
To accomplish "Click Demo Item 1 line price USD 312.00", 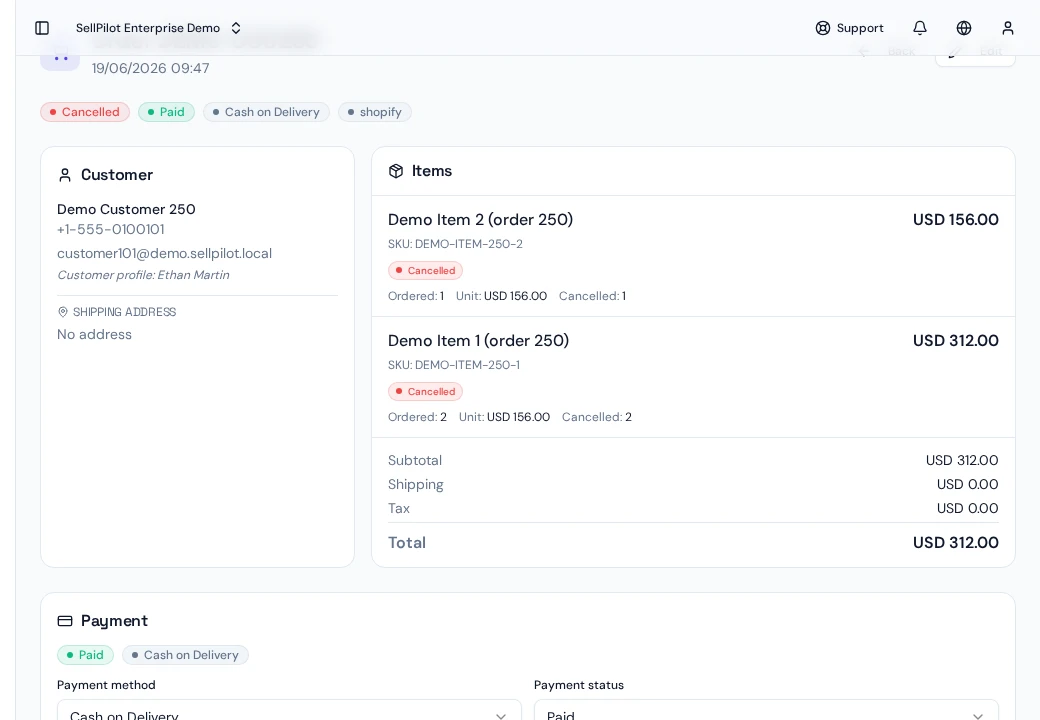I will click(956, 341).
